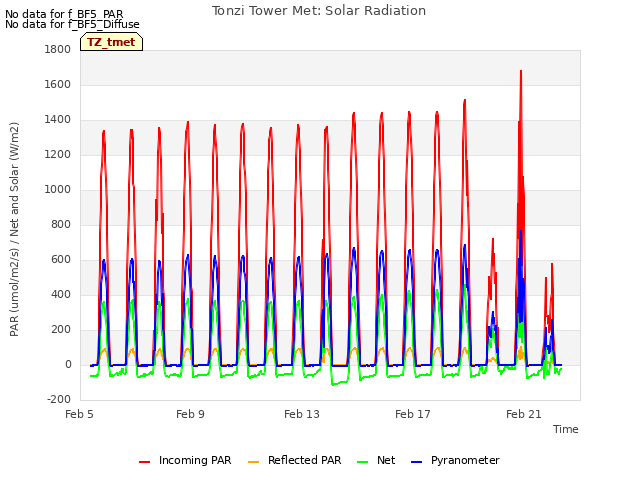Click the Feb 9 x-axis label

[x=190, y=414]
